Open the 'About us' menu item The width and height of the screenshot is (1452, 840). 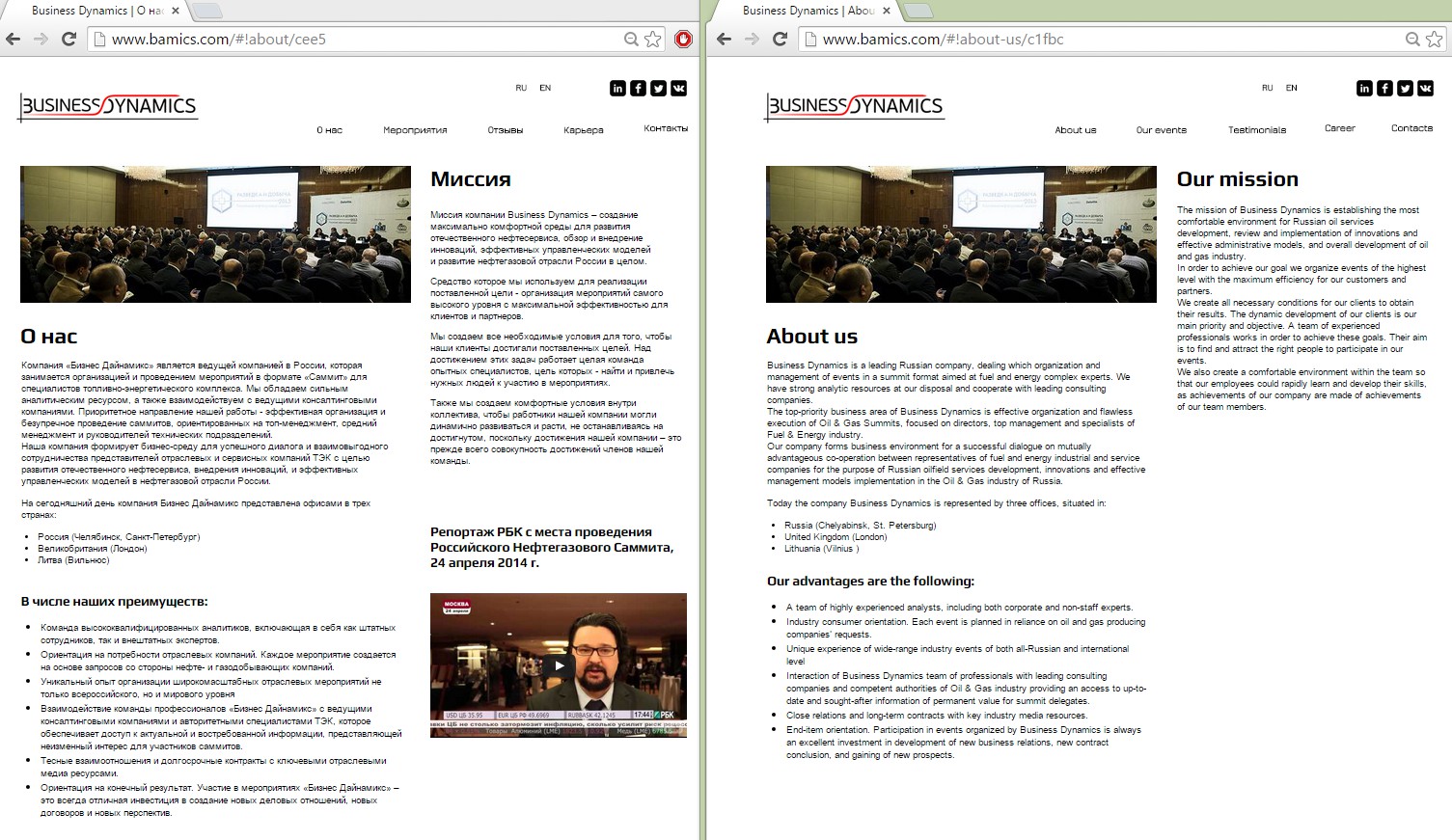[x=1076, y=130]
